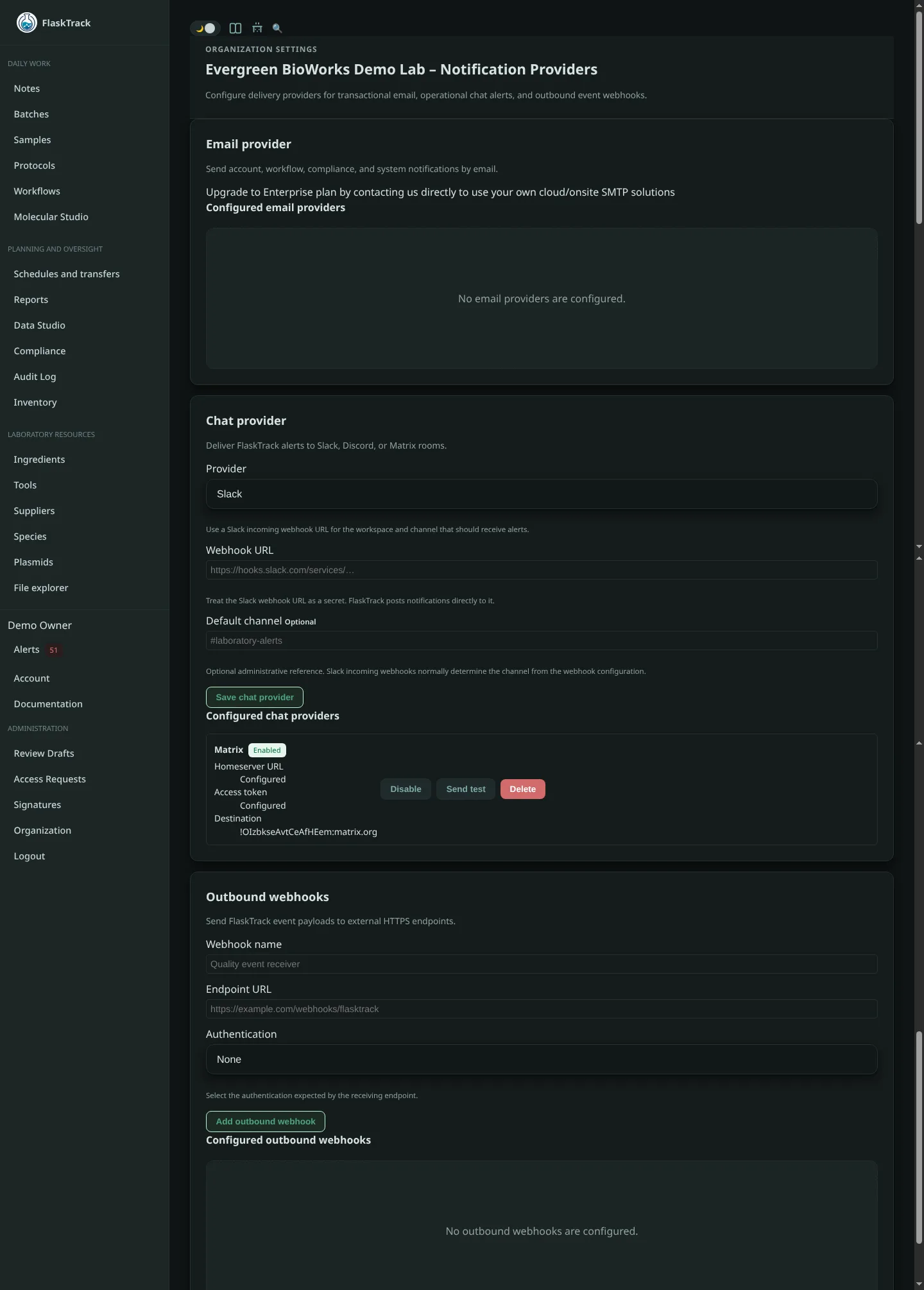924x1290 pixels.
Task: Toggle the dark mode moon switch
Action: coord(205,28)
